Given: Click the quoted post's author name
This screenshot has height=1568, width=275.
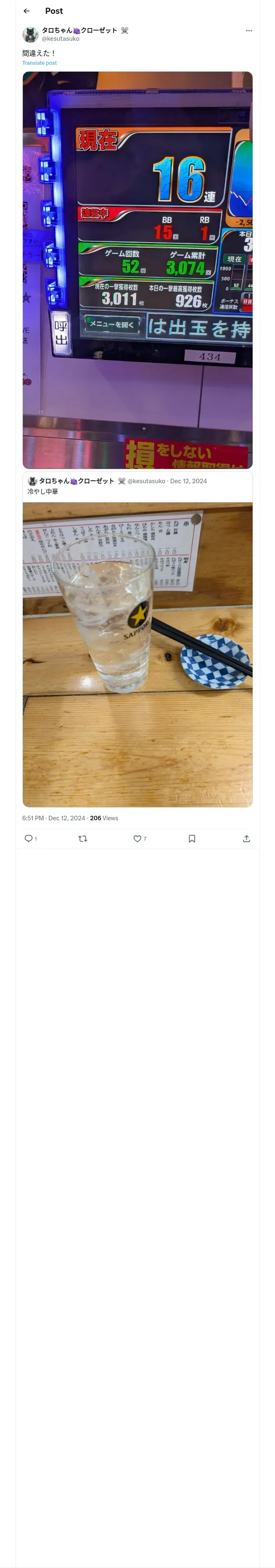Looking at the screenshot, I should [x=76, y=481].
